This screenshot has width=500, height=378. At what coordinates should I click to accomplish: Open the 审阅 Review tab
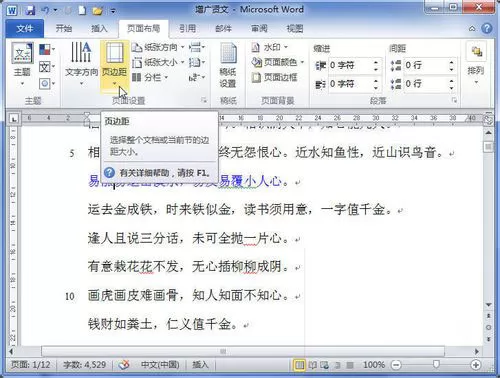click(x=259, y=29)
